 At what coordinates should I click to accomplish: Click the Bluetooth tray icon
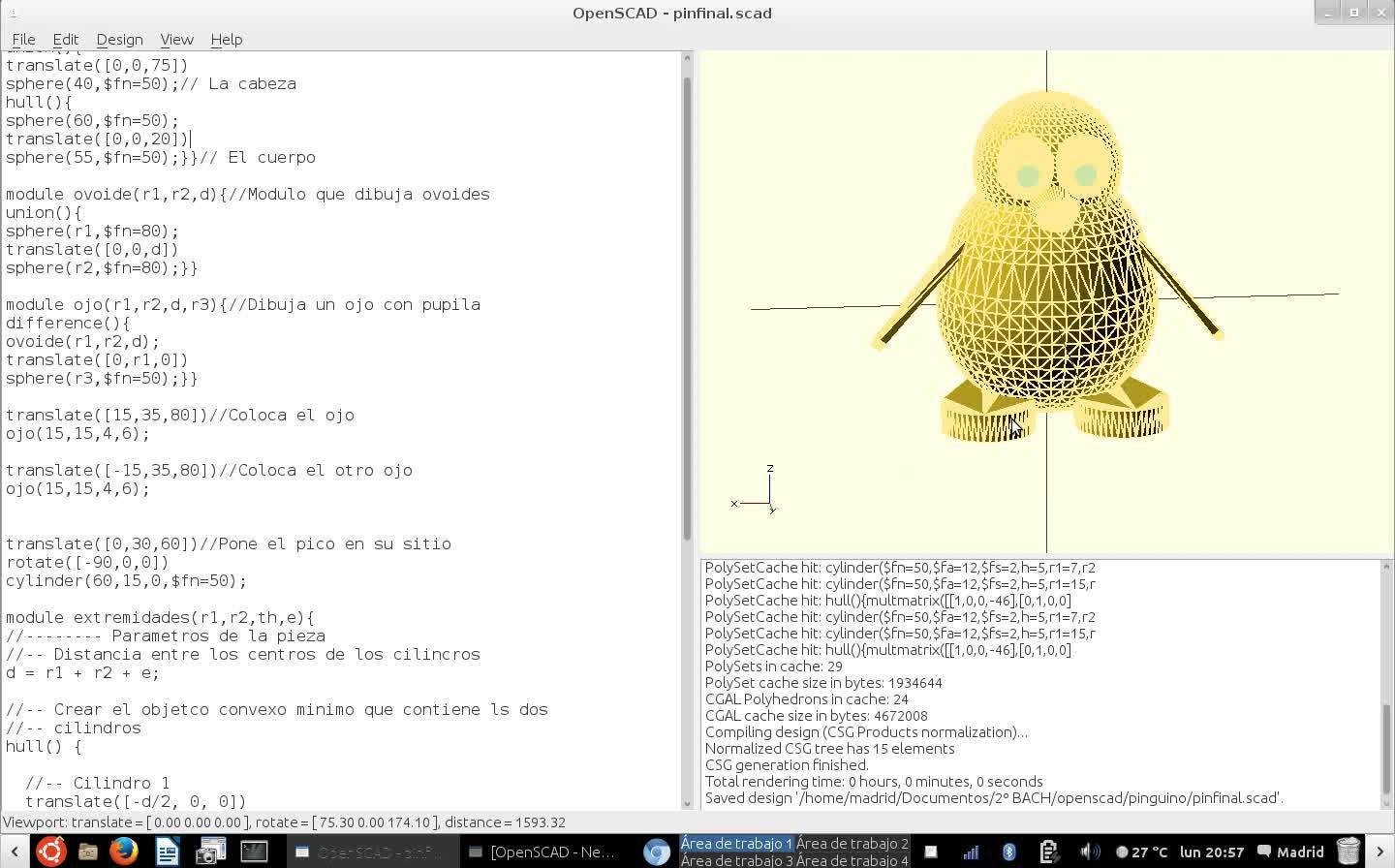(x=1008, y=852)
